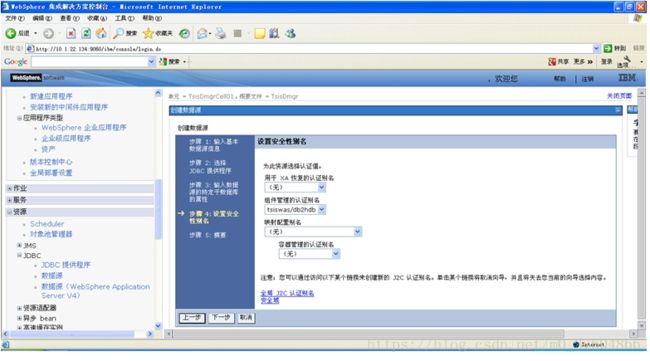The image size is (650, 361).
Task: Open the address bar URL history dropdown
Action: tap(596, 48)
